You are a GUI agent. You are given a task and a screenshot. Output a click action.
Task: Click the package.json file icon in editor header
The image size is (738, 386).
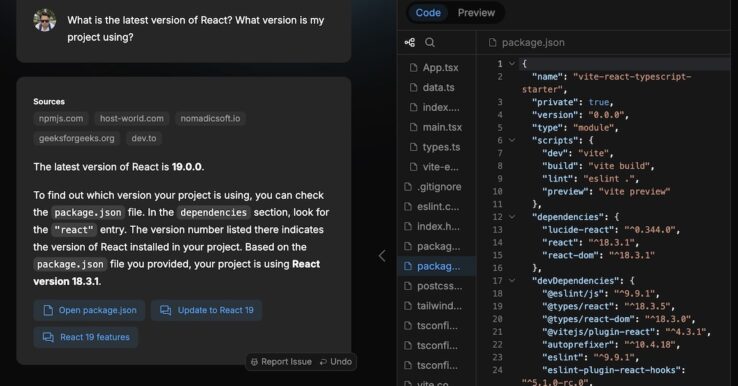[x=492, y=42]
